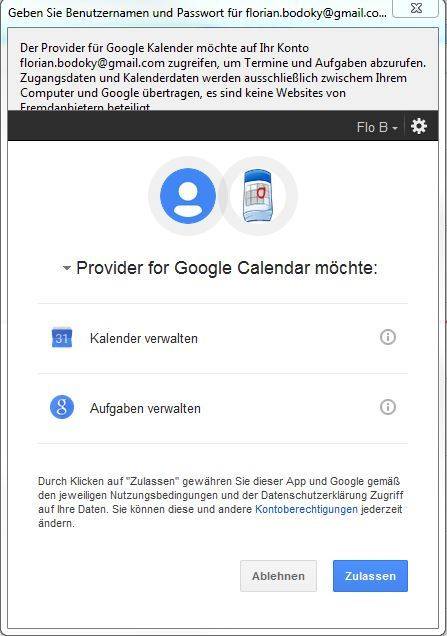Select the Kalender verwalten permission row

pos(223,338)
